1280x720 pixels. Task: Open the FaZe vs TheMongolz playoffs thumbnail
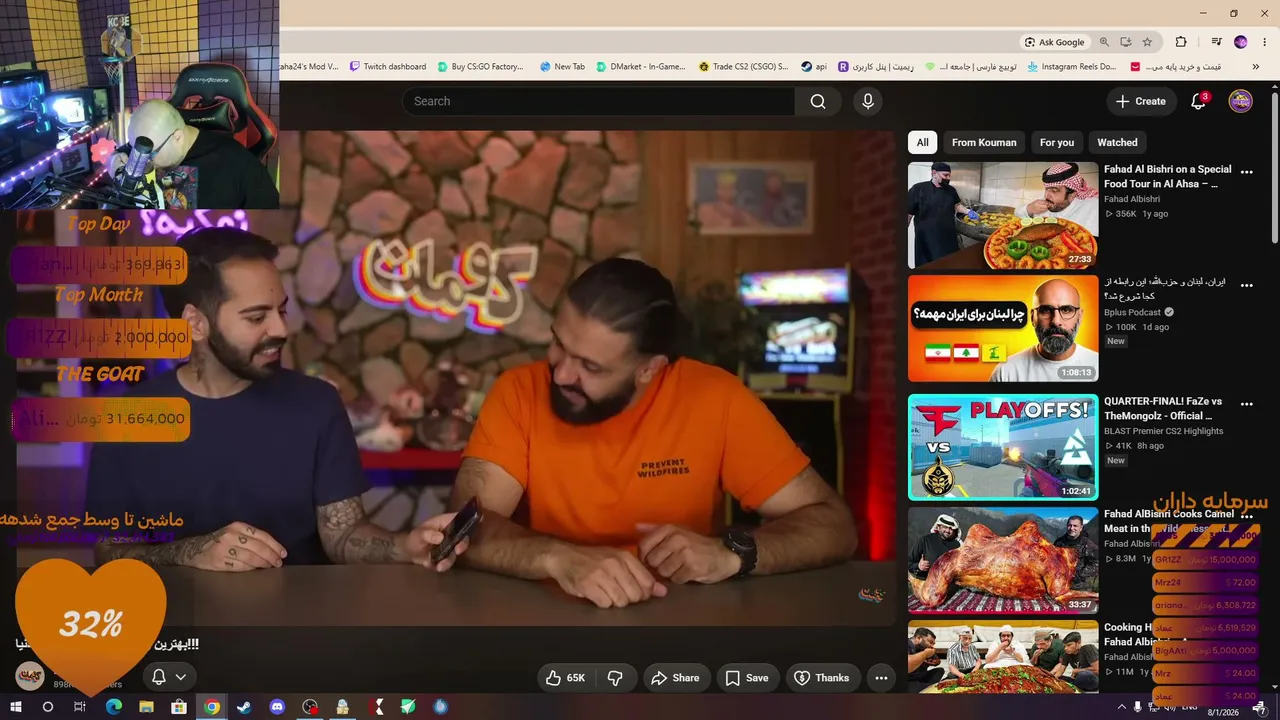click(x=1003, y=447)
